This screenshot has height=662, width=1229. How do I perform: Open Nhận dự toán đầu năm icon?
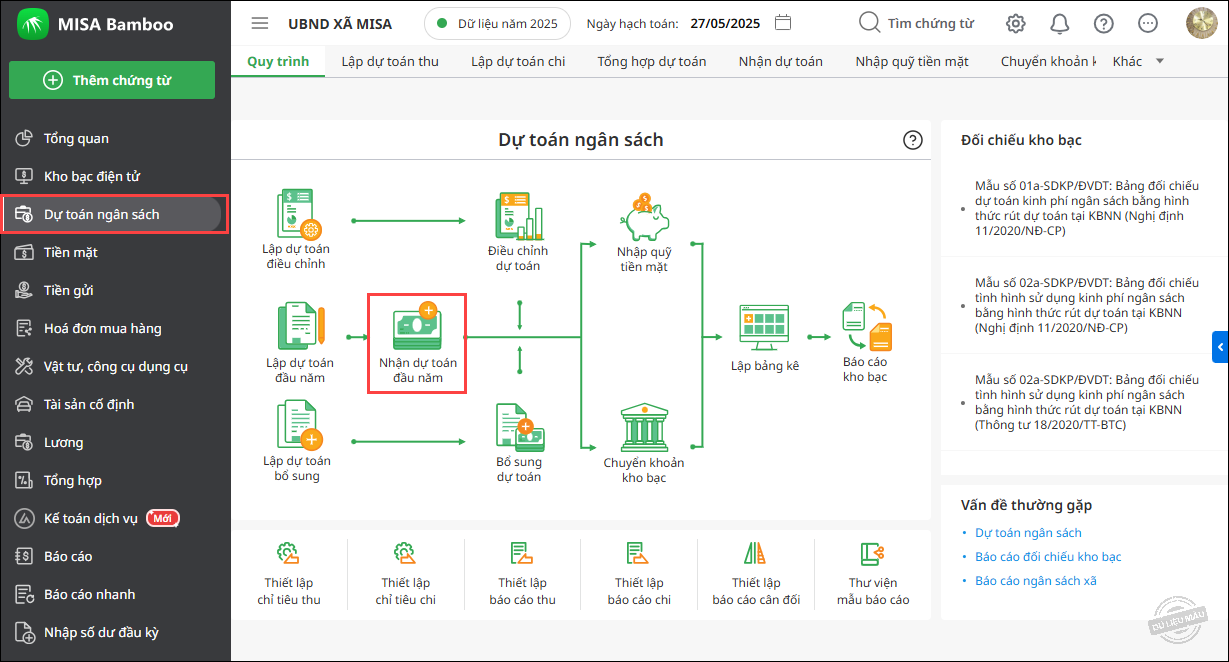click(418, 326)
